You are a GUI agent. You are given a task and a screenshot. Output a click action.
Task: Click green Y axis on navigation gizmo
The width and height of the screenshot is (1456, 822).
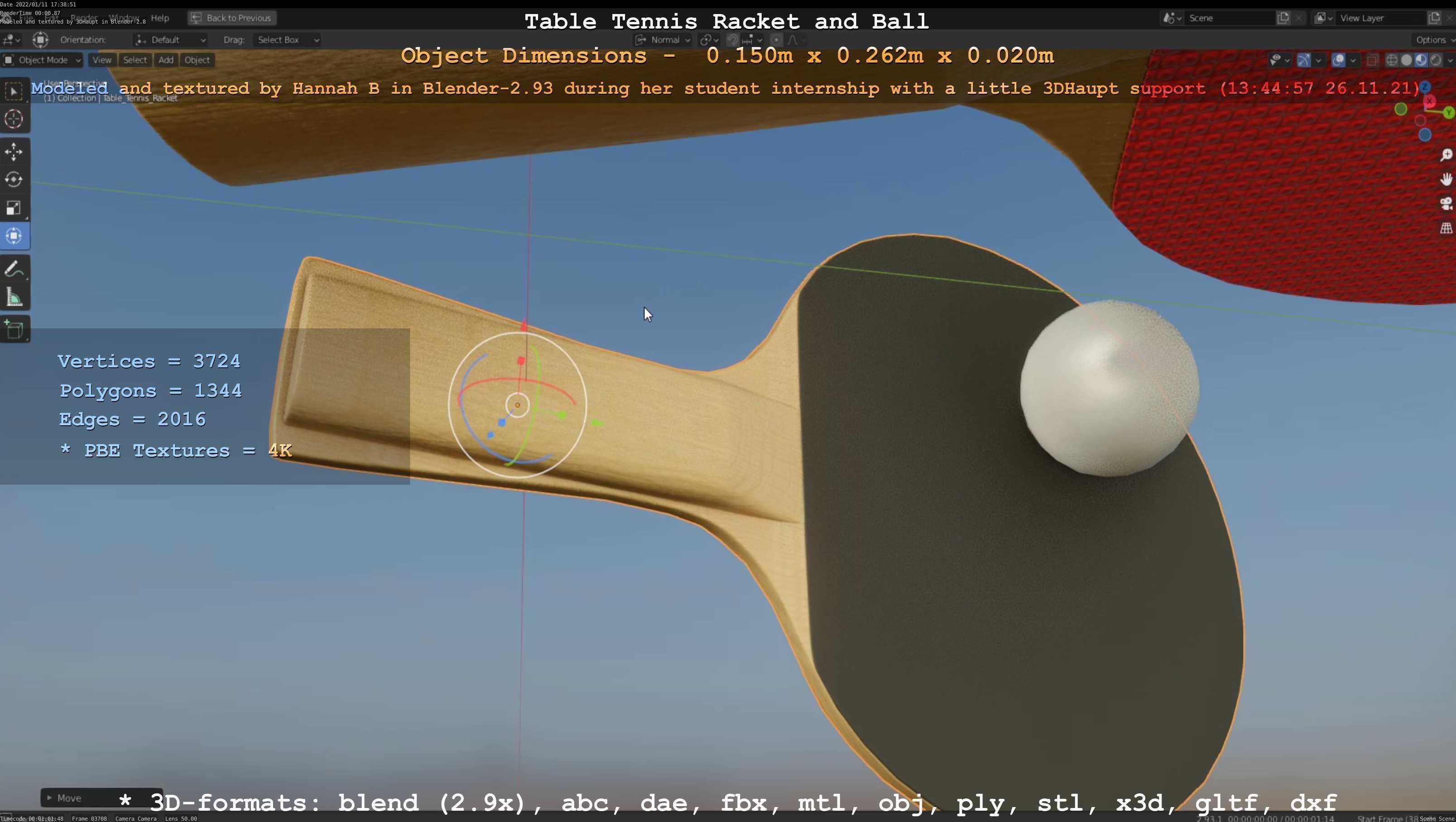(1449, 113)
